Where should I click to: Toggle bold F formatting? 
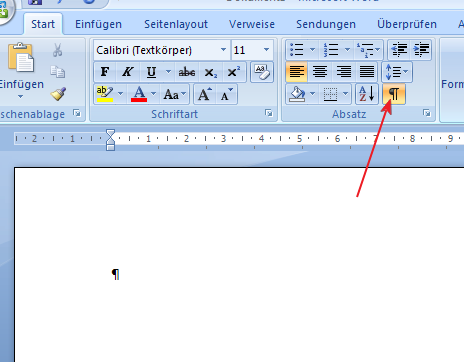coord(105,72)
